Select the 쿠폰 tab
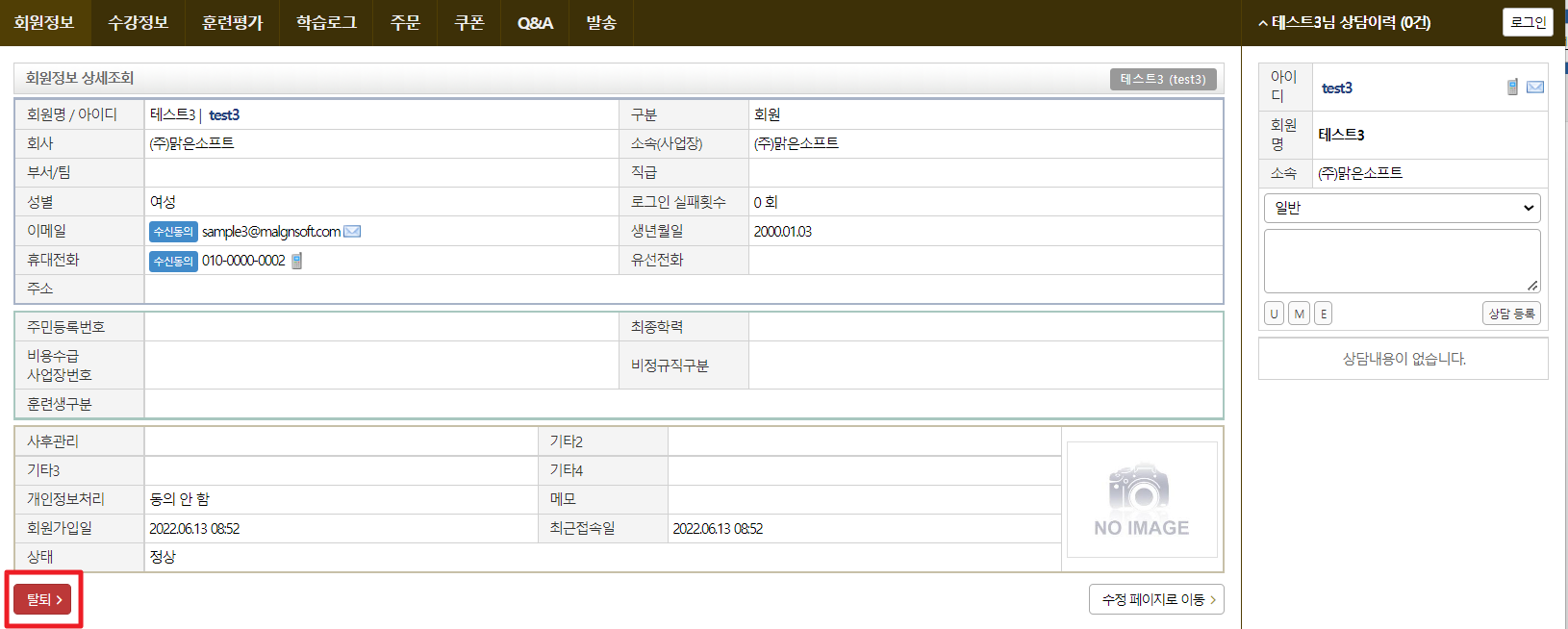The width and height of the screenshot is (1568, 629). (x=469, y=23)
